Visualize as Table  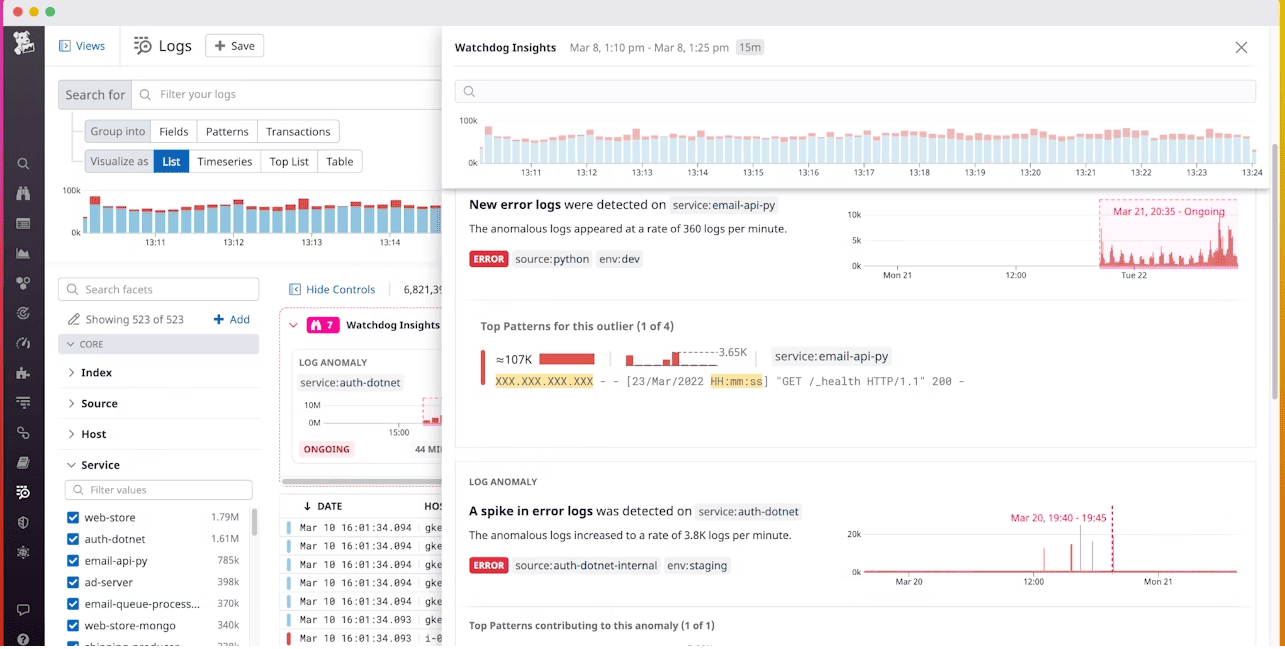[340, 161]
